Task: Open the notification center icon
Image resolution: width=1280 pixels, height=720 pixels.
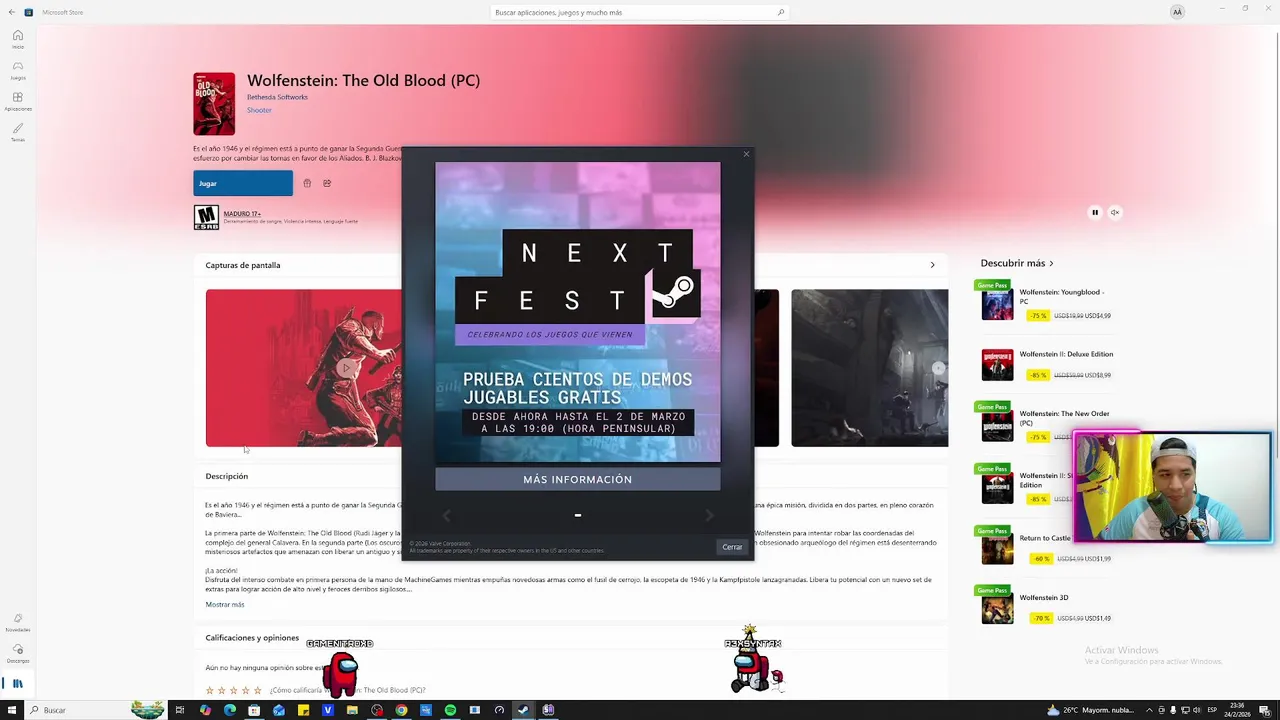Action: [1264, 710]
